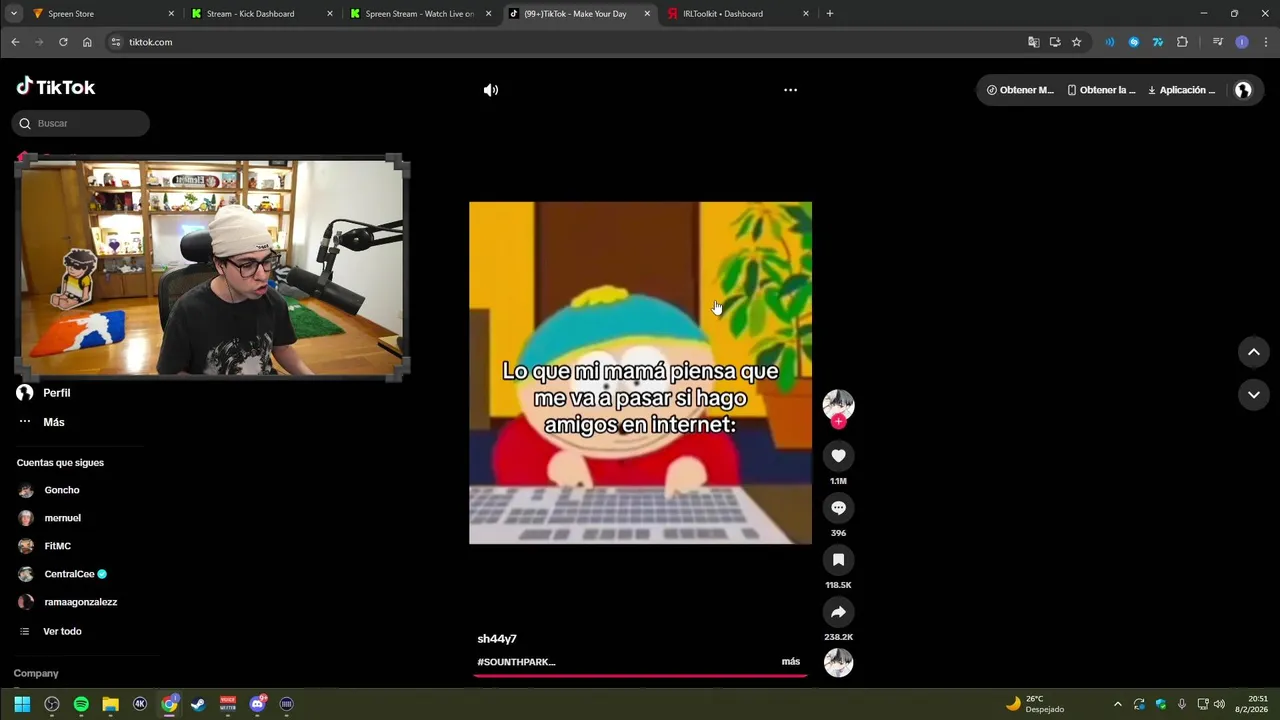Open the Más sidebar menu
The height and width of the screenshot is (720, 1280).
point(41,422)
